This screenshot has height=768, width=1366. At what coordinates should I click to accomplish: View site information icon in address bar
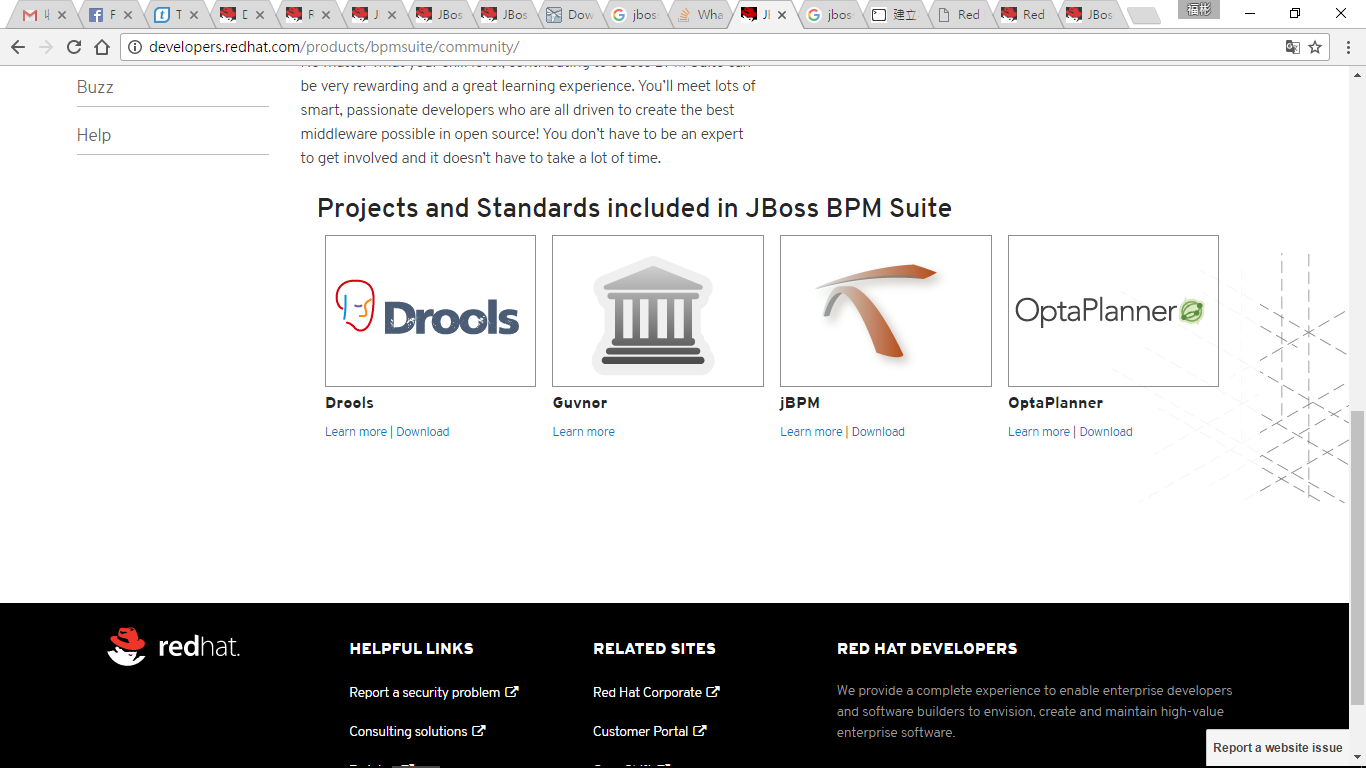tap(135, 47)
